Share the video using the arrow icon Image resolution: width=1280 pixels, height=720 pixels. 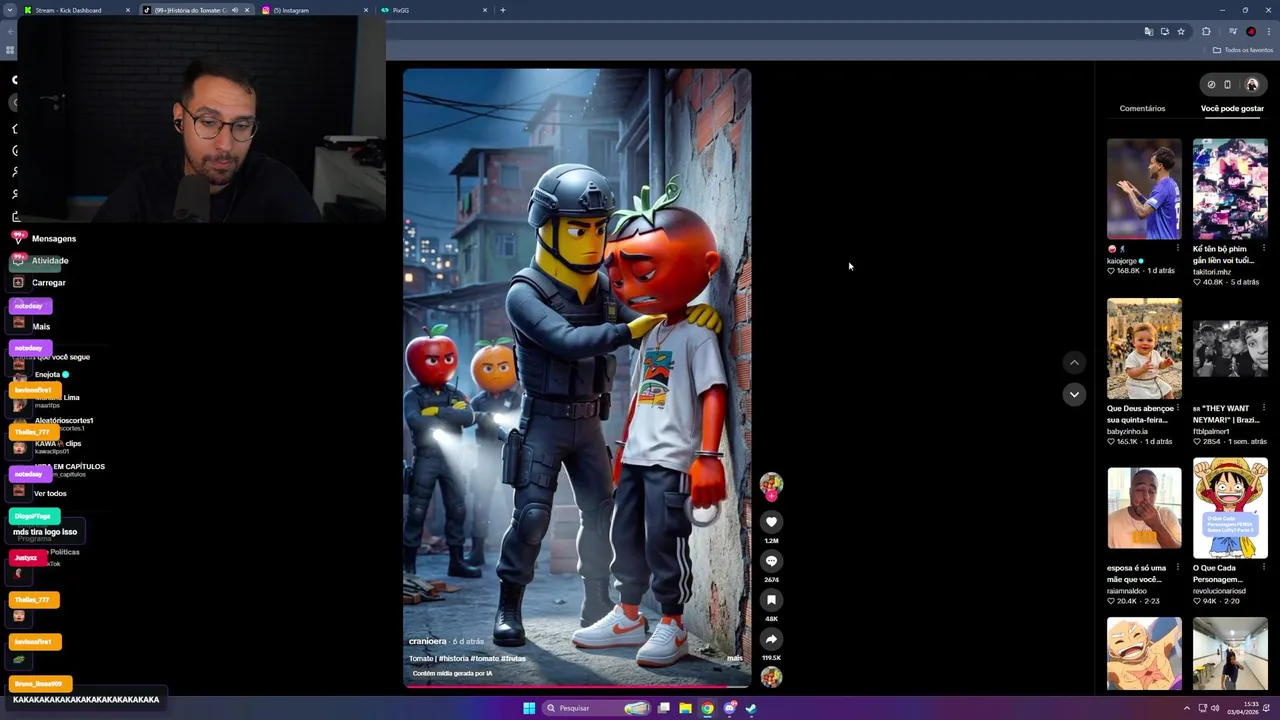click(771, 639)
